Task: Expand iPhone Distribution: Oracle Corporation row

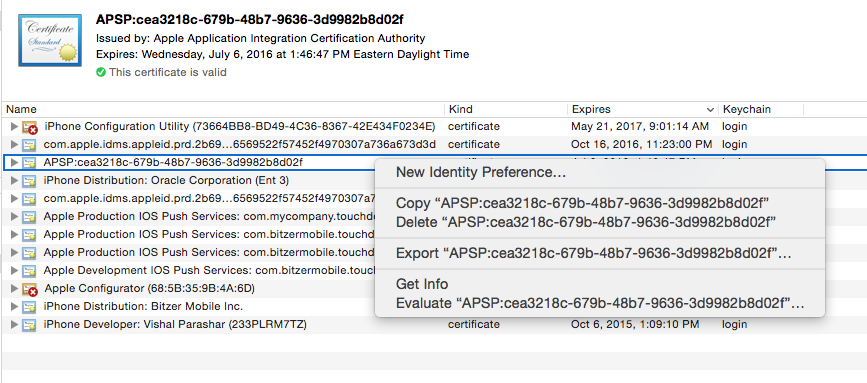Action: tap(14, 181)
